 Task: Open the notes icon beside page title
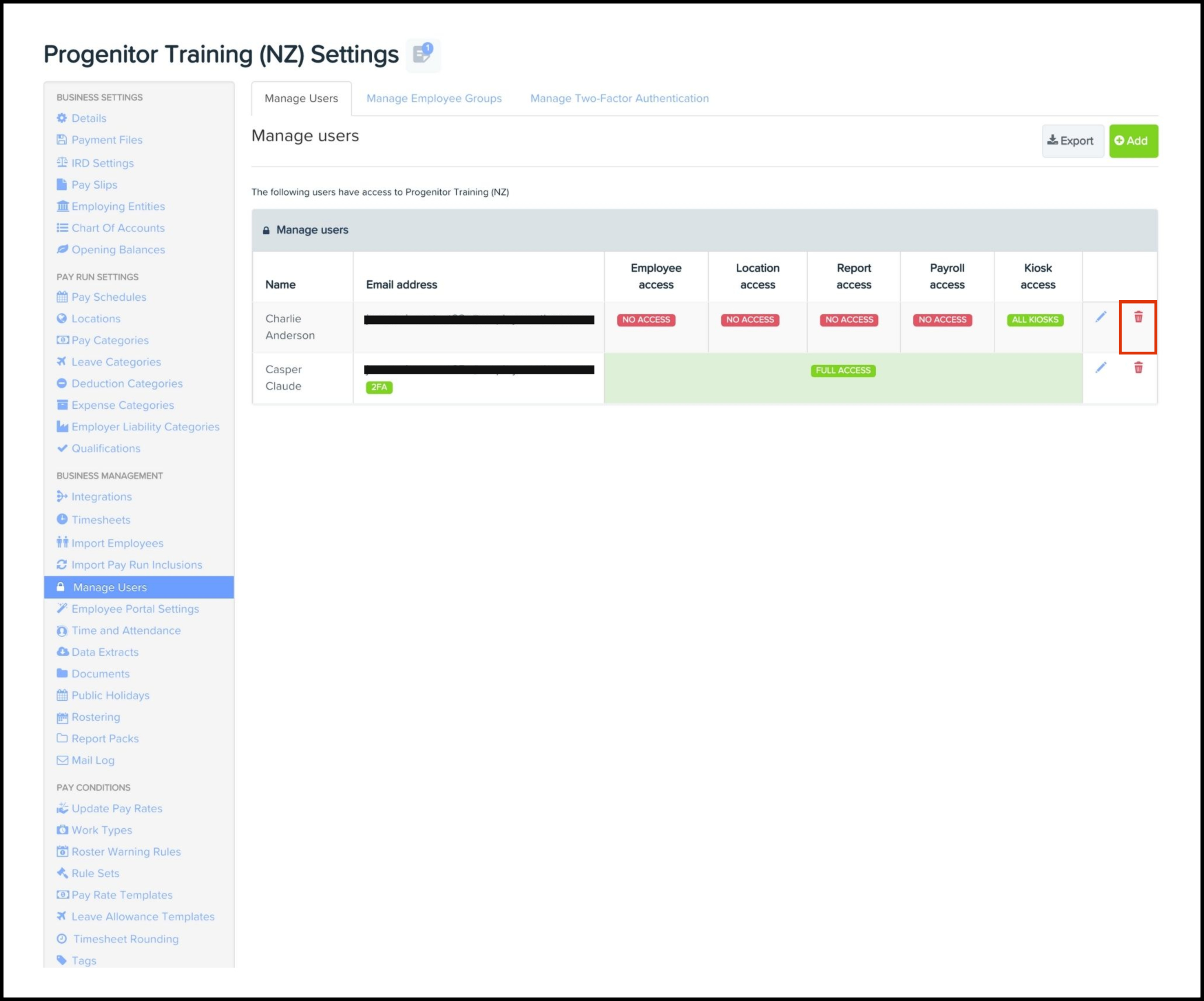click(x=423, y=55)
